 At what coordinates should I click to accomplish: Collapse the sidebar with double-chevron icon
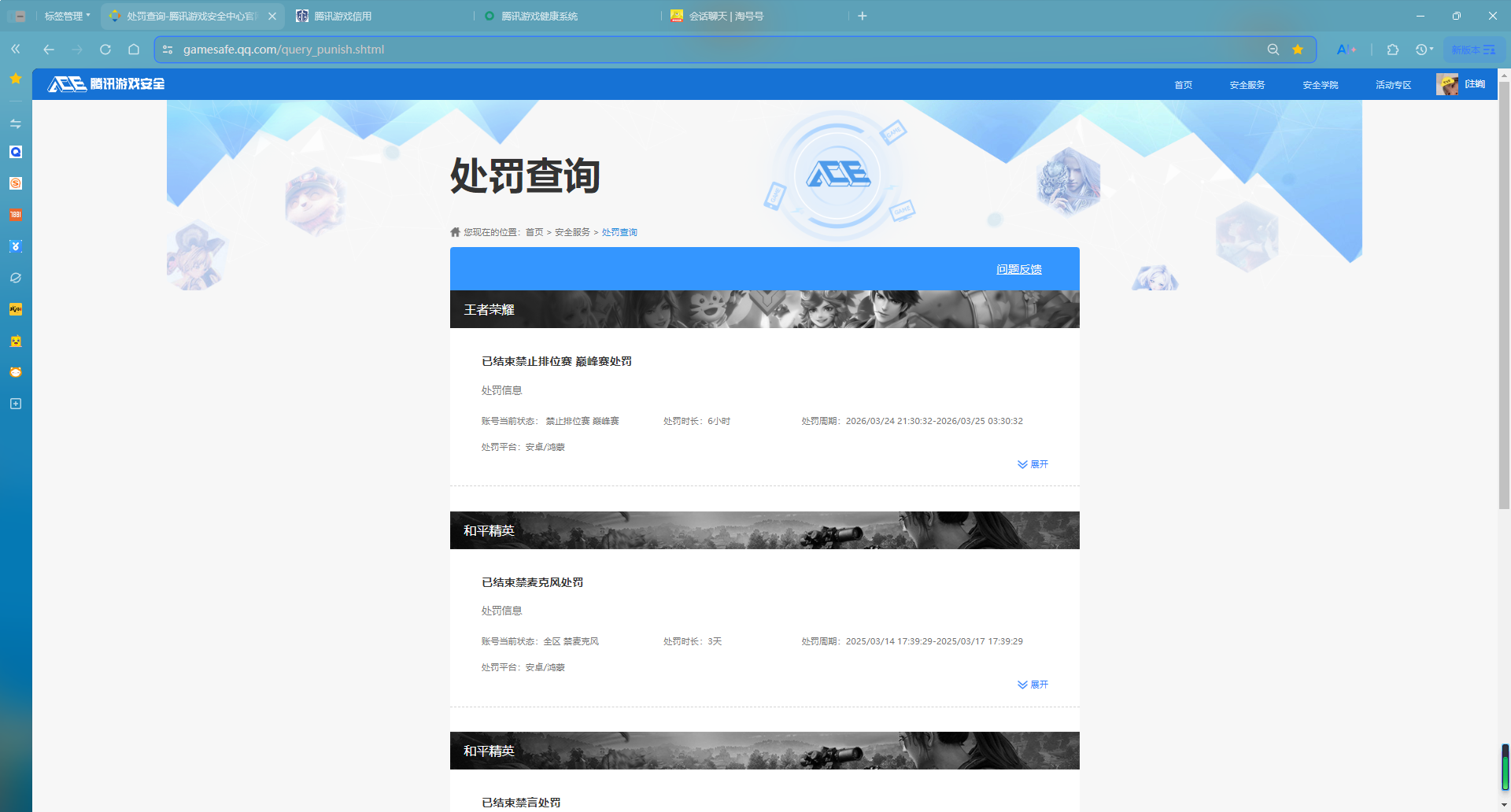[16, 50]
